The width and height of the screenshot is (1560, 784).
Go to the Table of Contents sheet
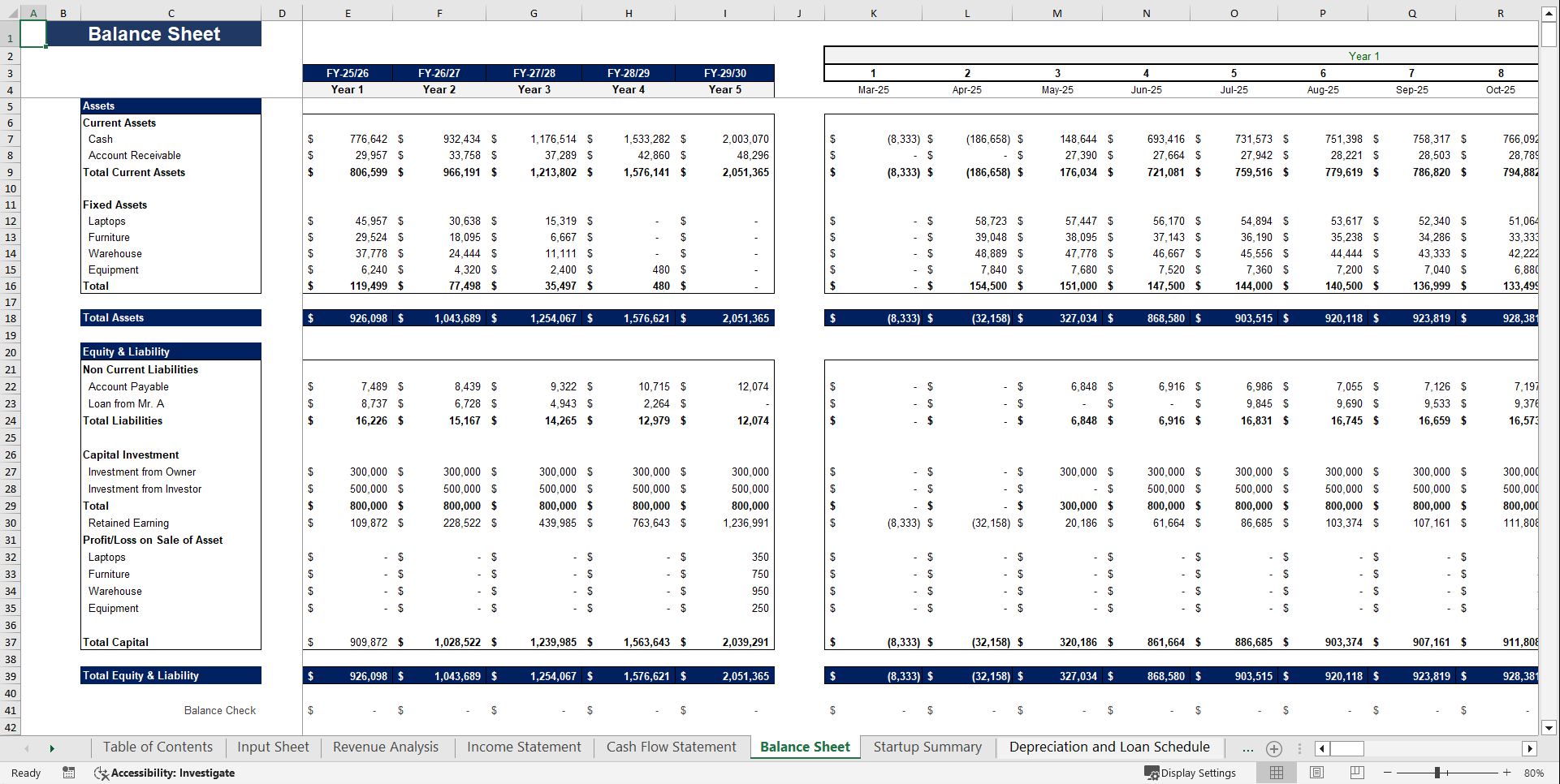click(x=158, y=747)
